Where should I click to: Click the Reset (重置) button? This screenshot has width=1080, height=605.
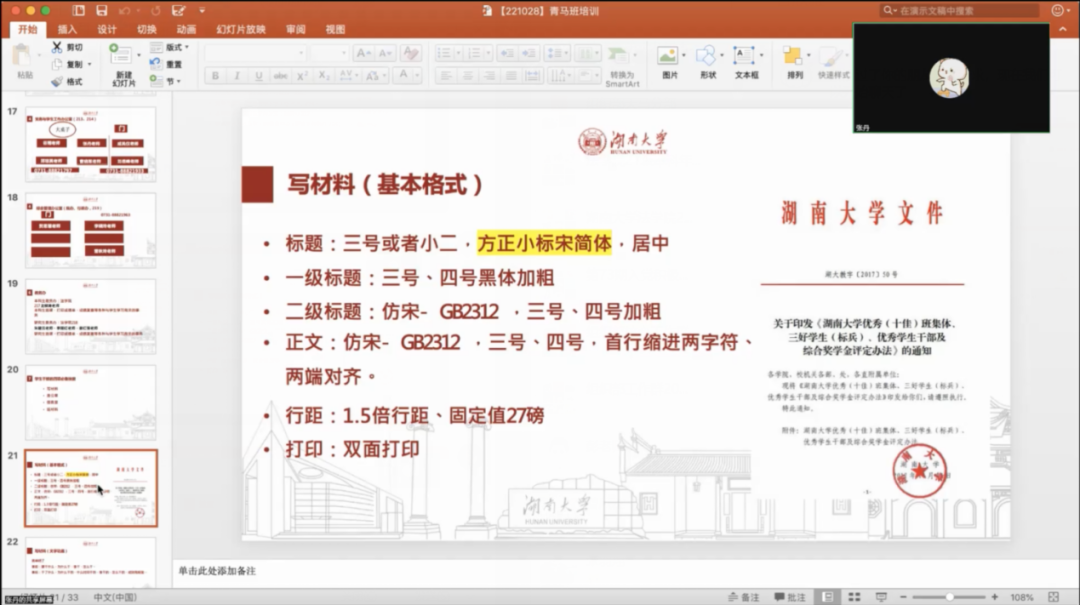(170, 64)
